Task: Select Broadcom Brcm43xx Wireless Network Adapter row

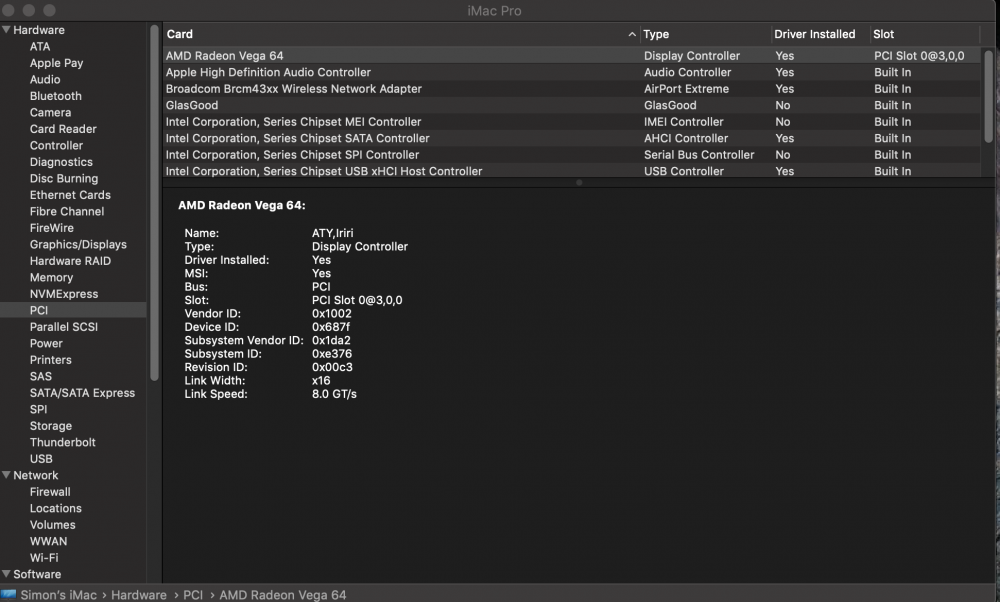Action: [x=572, y=89]
